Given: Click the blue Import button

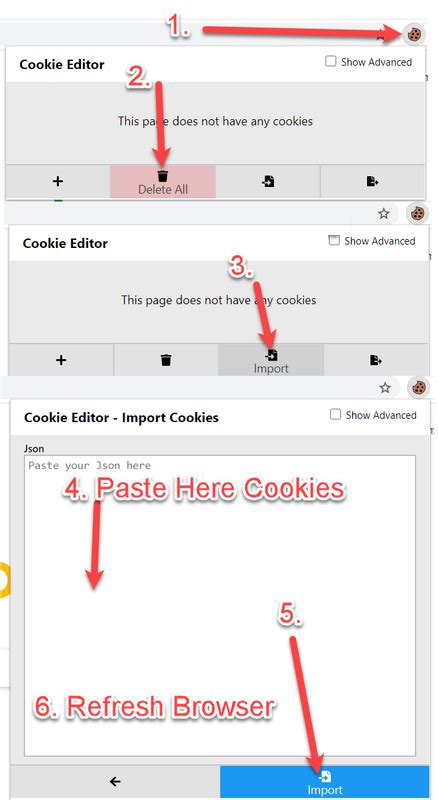Looking at the screenshot, I should click(x=325, y=781).
